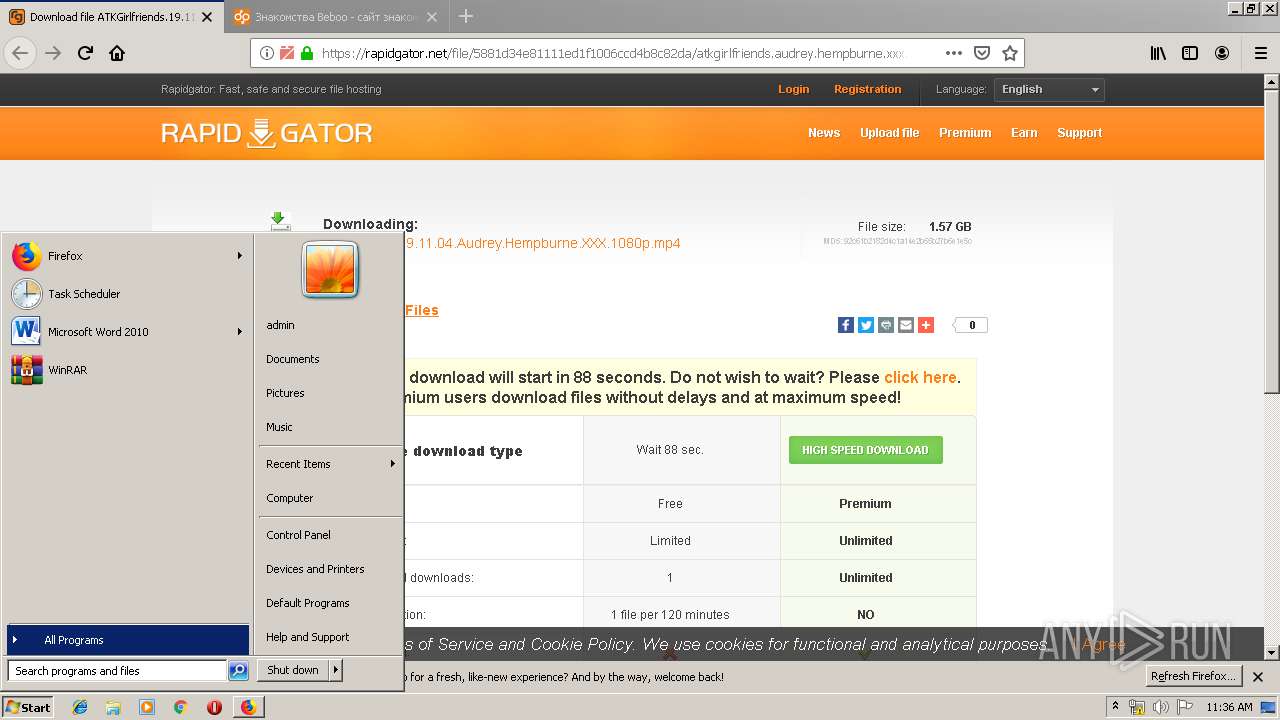The image size is (1280, 720).
Task: Open Task Scheduler from Start menu
Action: tap(127, 294)
